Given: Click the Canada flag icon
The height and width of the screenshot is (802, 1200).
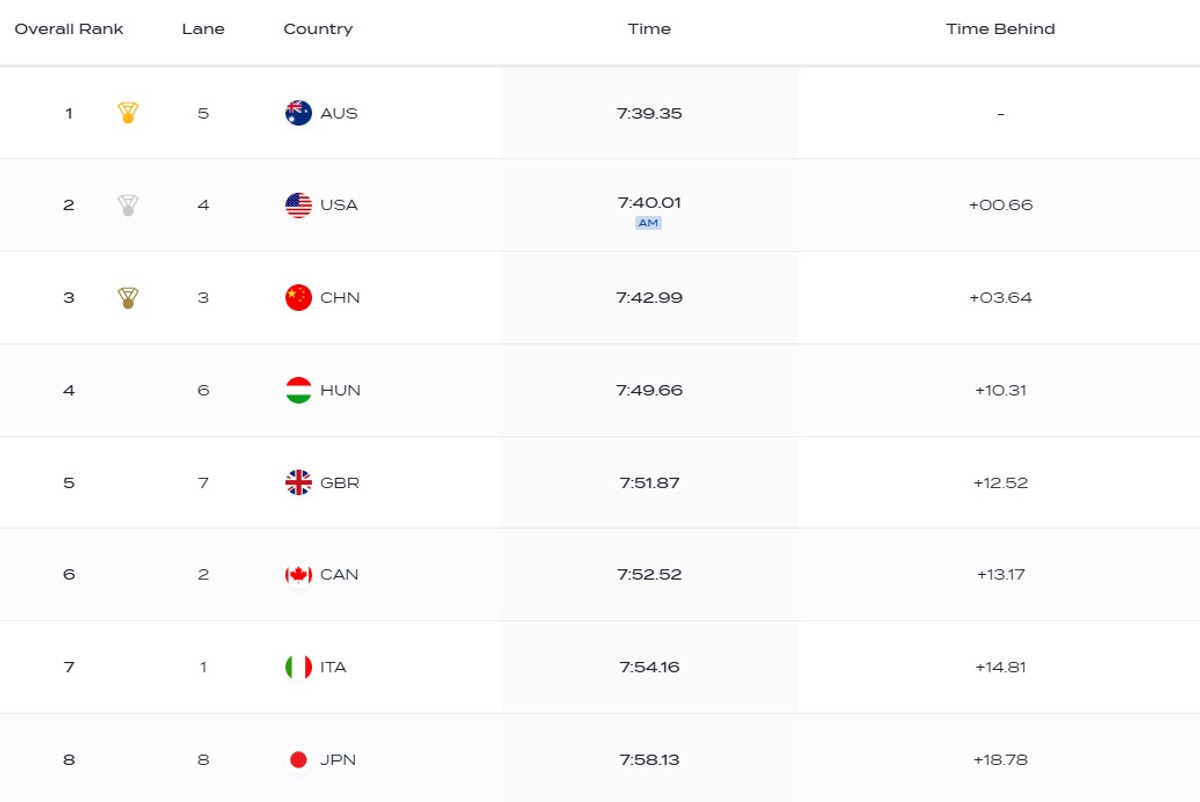Looking at the screenshot, I should pos(298,575).
